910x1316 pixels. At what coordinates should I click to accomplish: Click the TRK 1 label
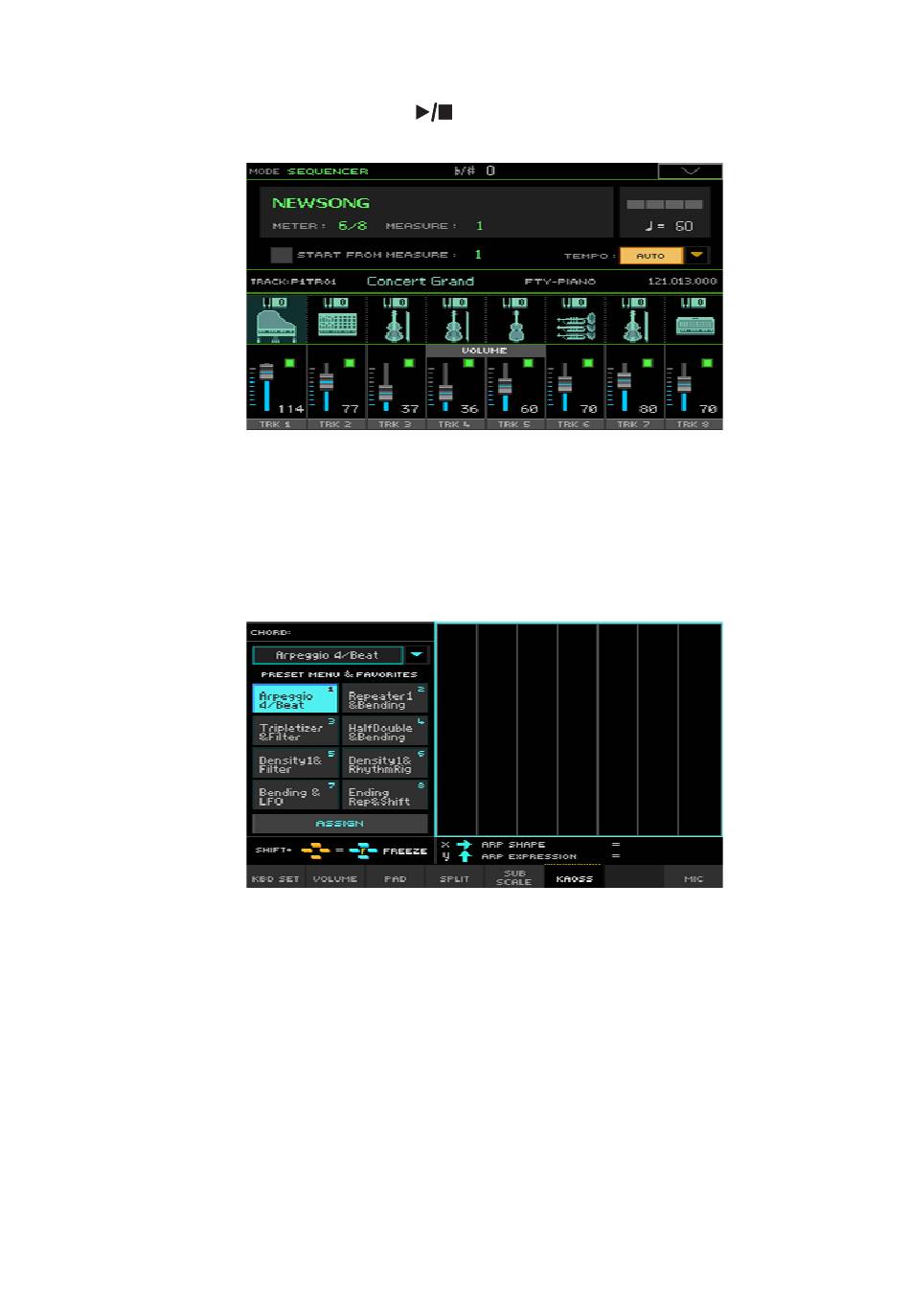(276, 424)
